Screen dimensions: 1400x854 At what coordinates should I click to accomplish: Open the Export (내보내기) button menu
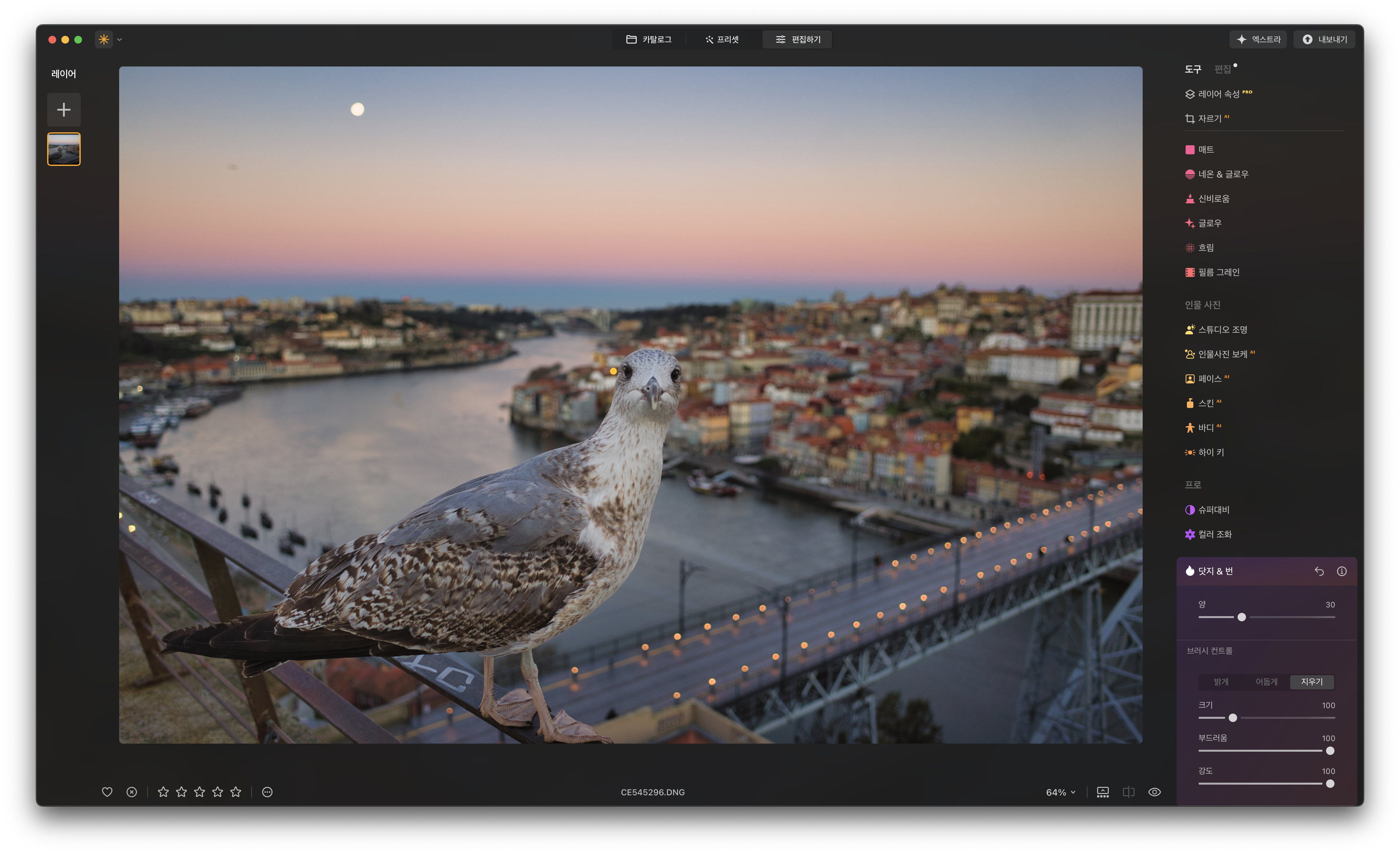tap(1324, 39)
